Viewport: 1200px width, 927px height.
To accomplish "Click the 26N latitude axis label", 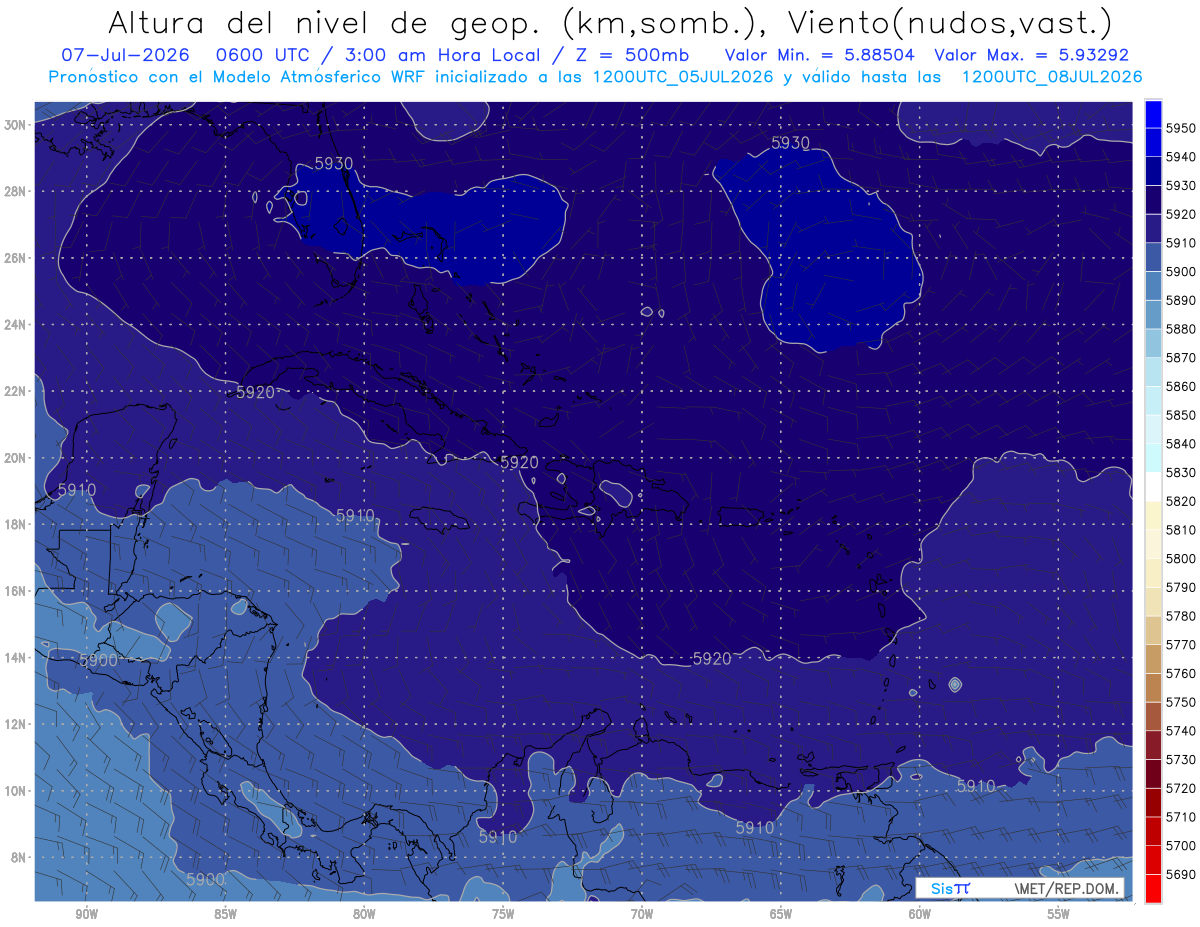I will [x=15, y=258].
